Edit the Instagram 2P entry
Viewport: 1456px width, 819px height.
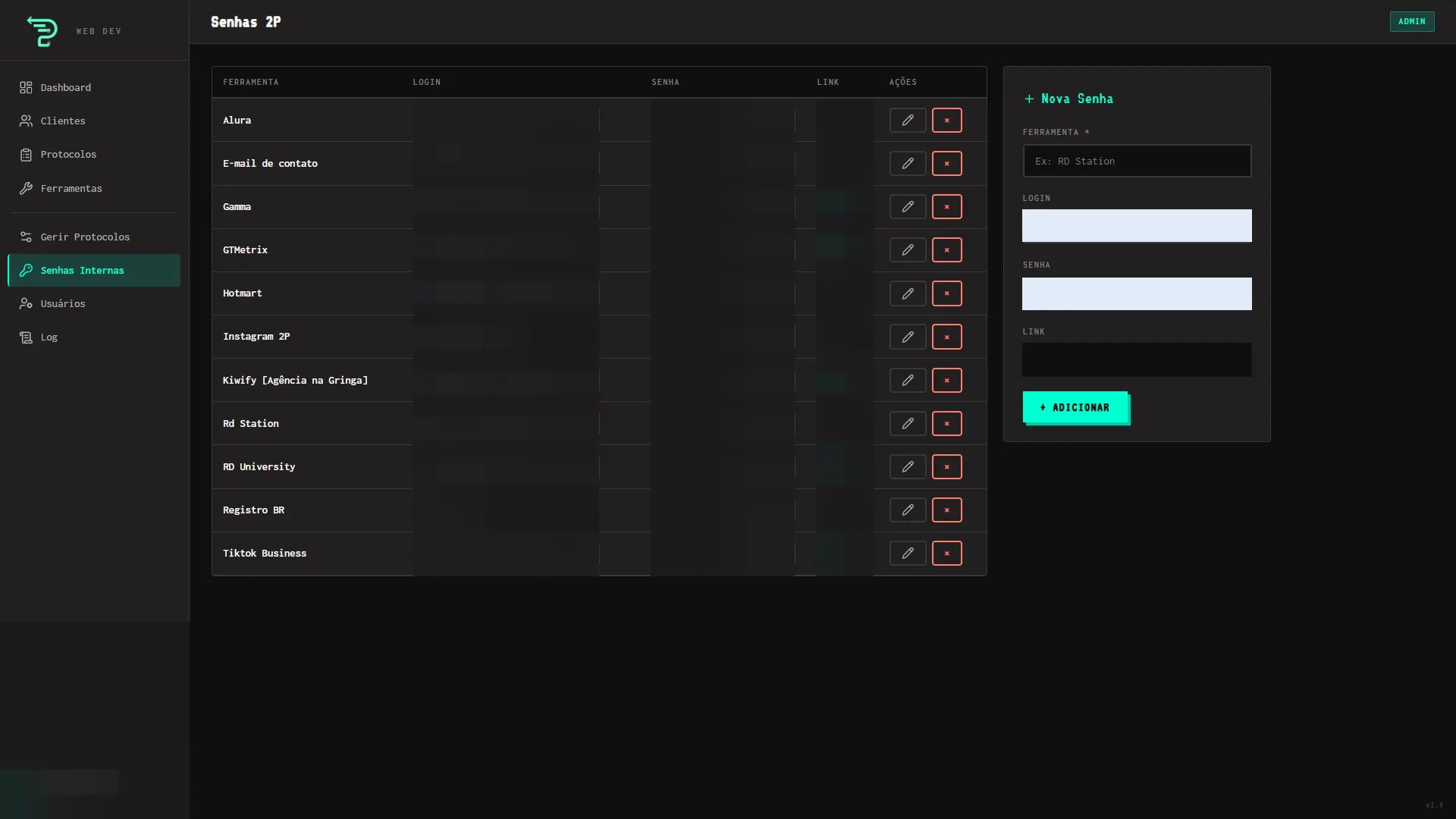click(908, 337)
